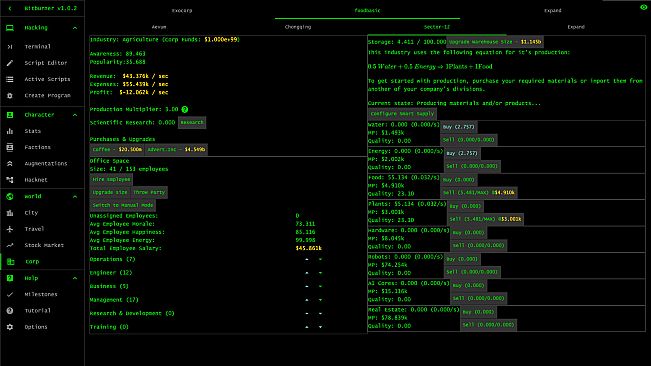651x366 pixels.
Task: Buy Coffee for $20.500m
Action: (117, 149)
